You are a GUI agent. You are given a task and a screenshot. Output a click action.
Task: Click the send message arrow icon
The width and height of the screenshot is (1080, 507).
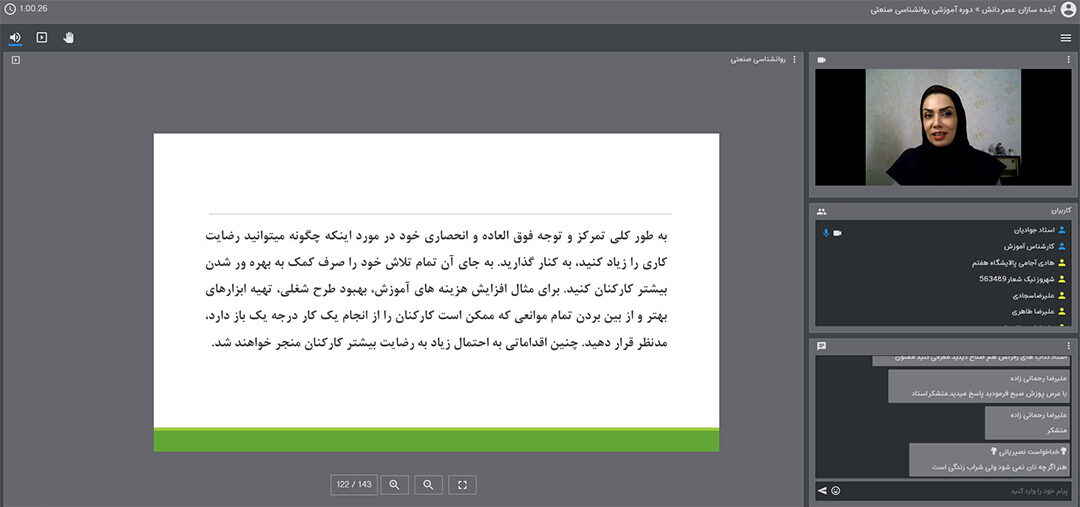tap(823, 491)
